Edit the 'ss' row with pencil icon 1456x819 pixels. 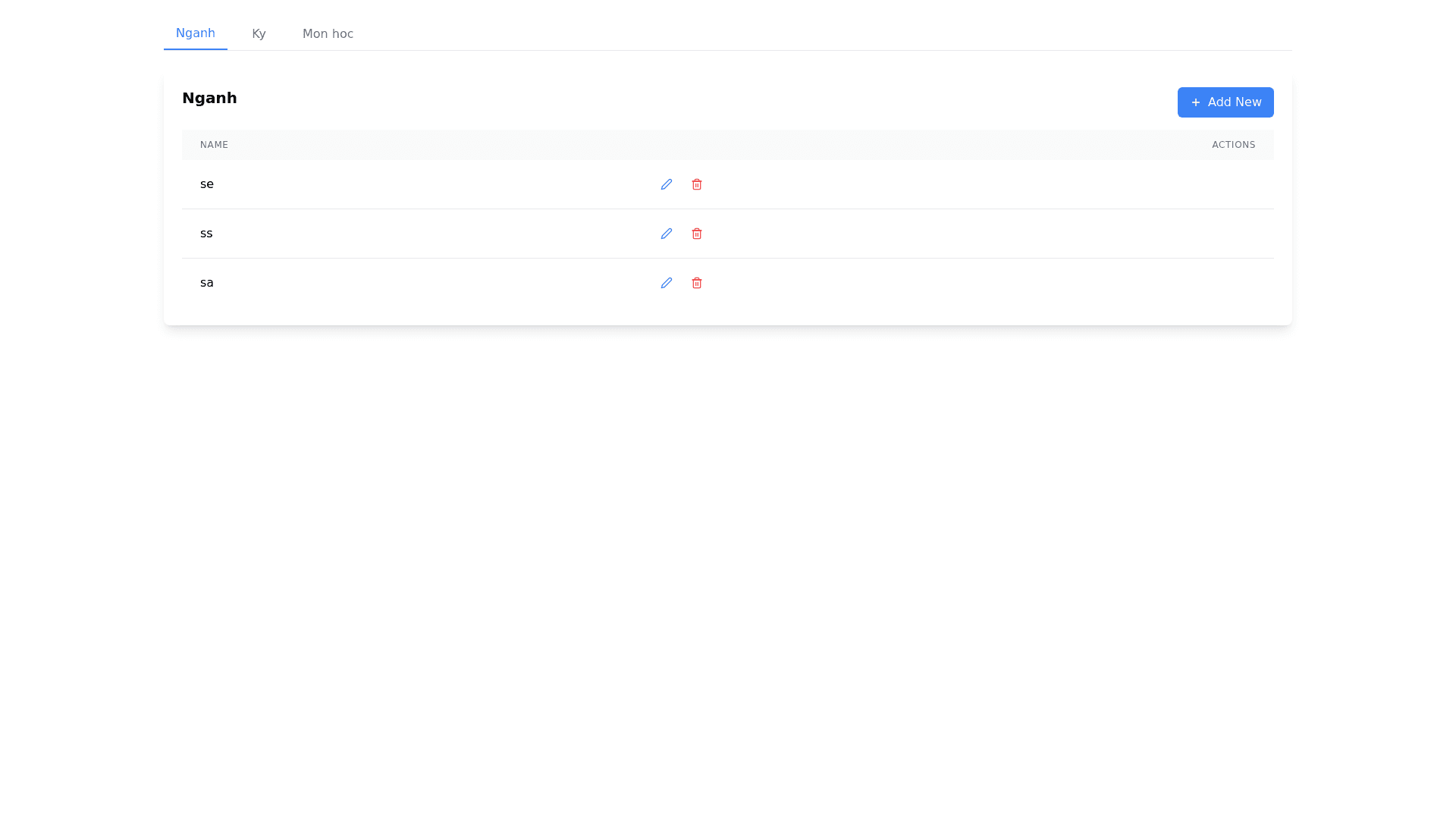(x=666, y=234)
